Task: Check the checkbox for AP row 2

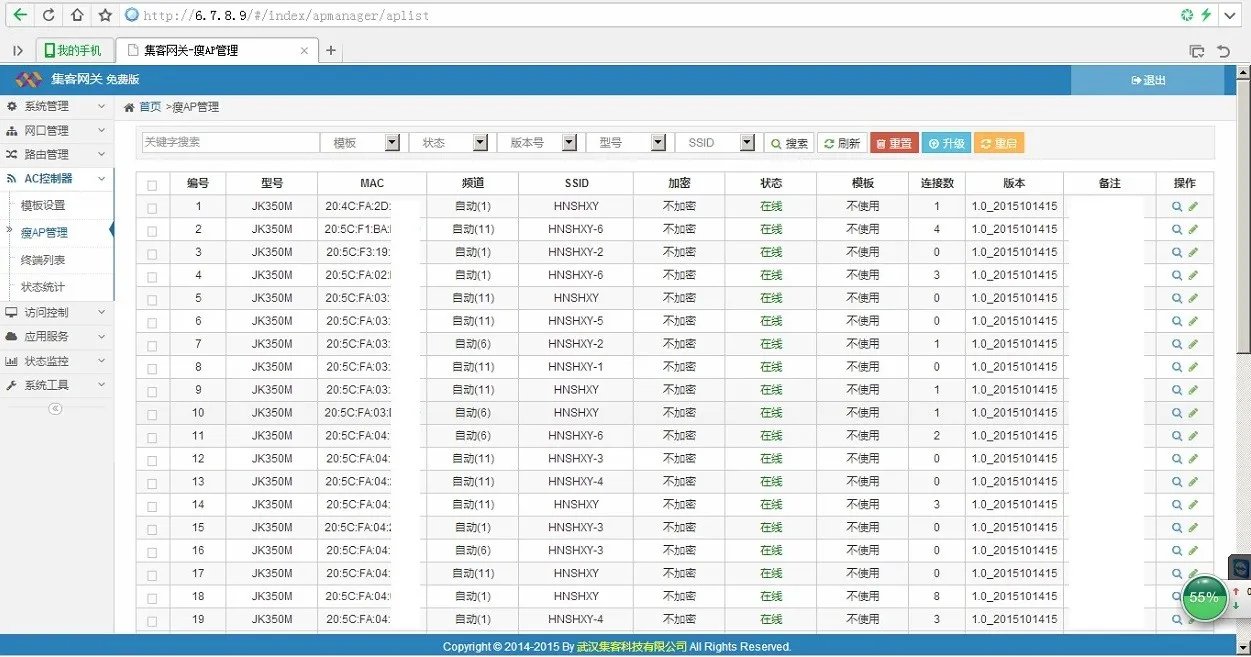Action: (x=152, y=231)
